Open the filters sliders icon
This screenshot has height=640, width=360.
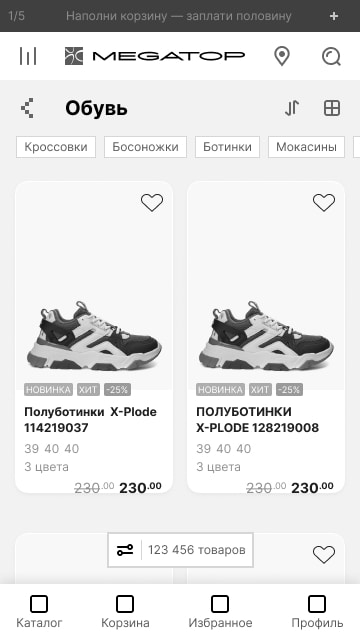point(125,550)
